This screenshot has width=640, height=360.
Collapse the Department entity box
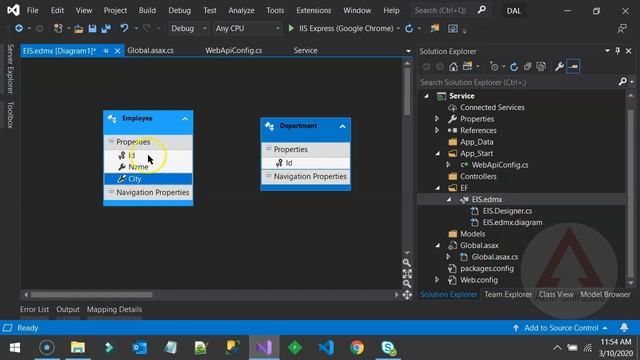342,127
